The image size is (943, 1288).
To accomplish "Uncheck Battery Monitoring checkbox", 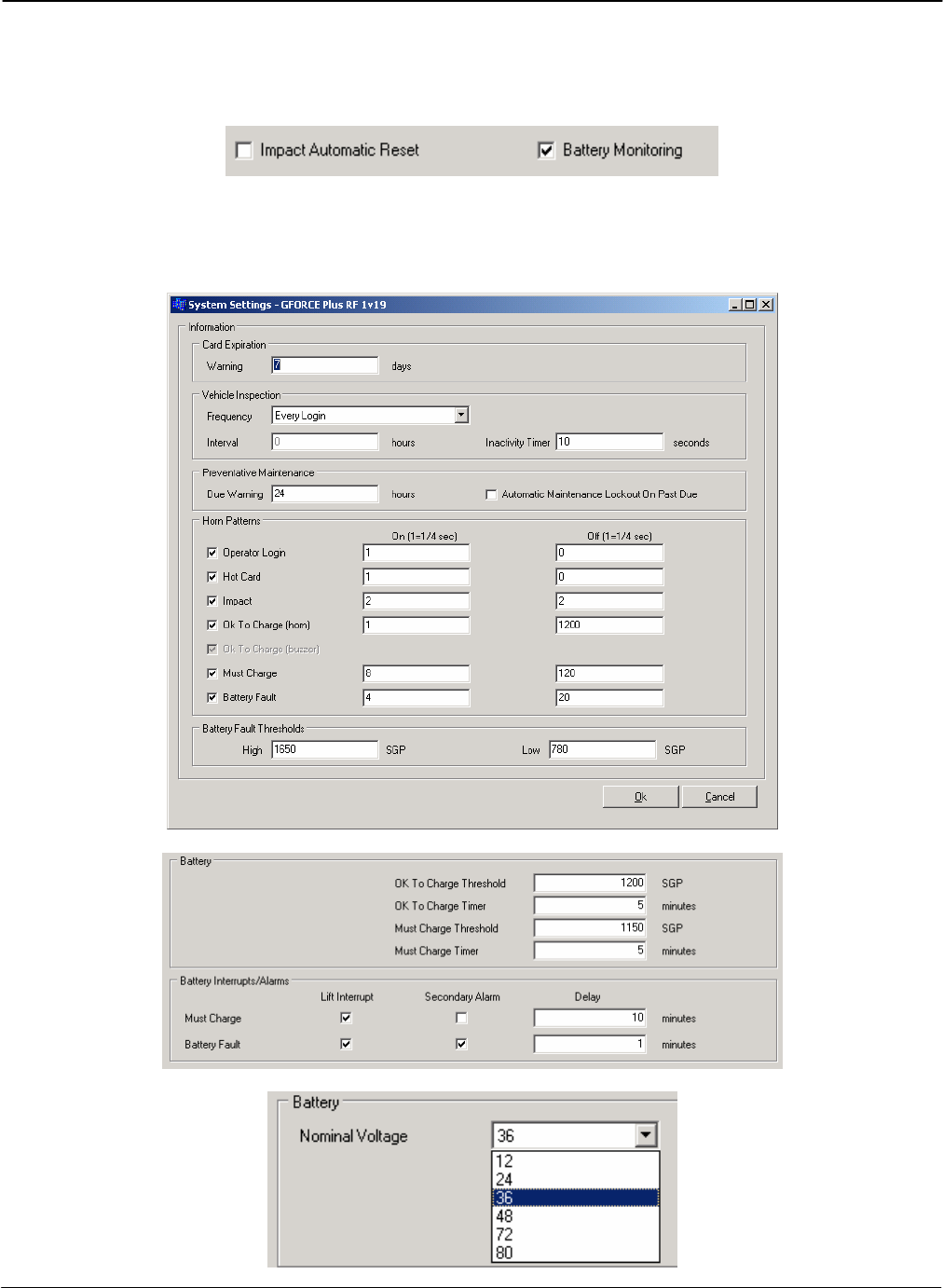I will click(546, 150).
